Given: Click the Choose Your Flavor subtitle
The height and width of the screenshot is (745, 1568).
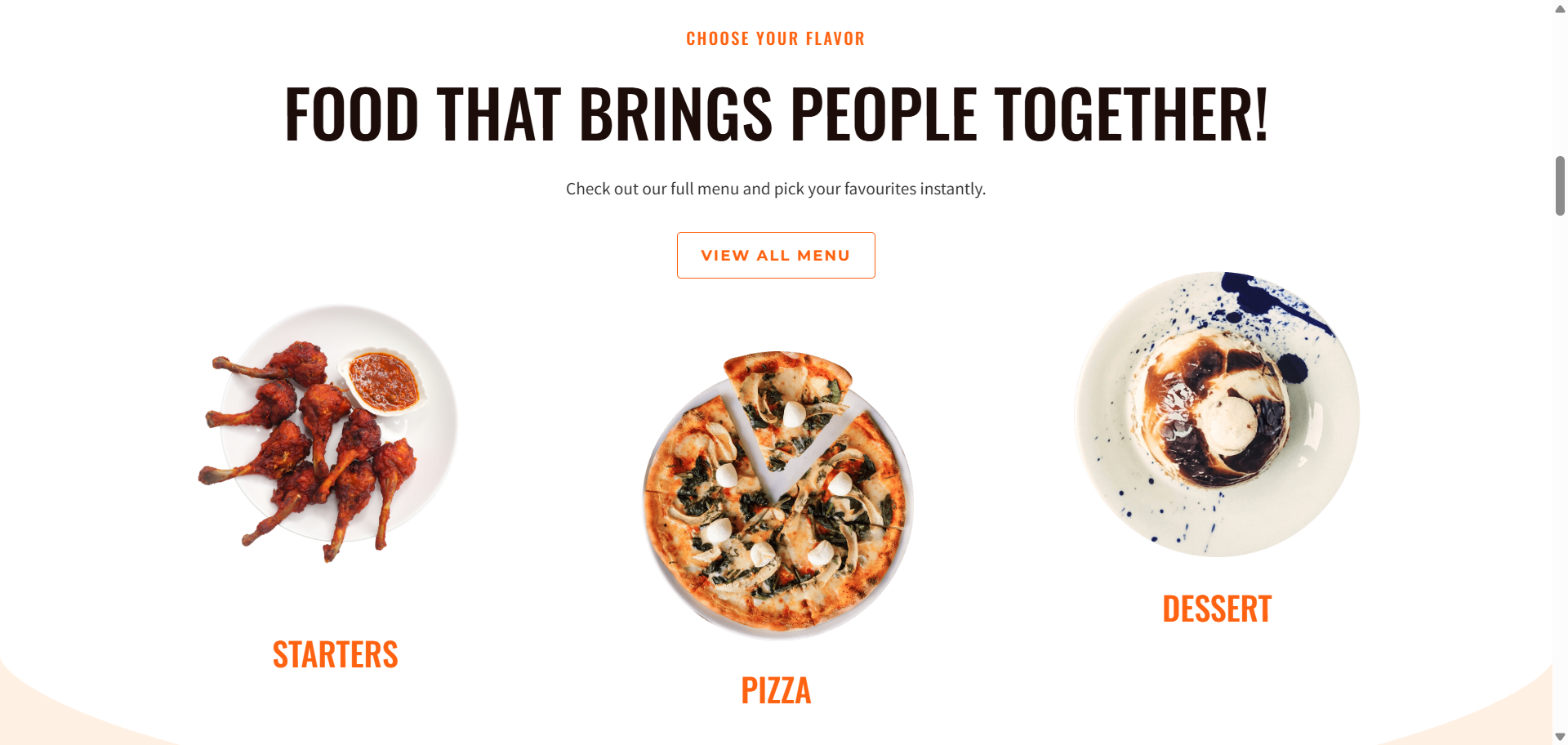Looking at the screenshot, I should pyautogui.click(x=776, y=38).
